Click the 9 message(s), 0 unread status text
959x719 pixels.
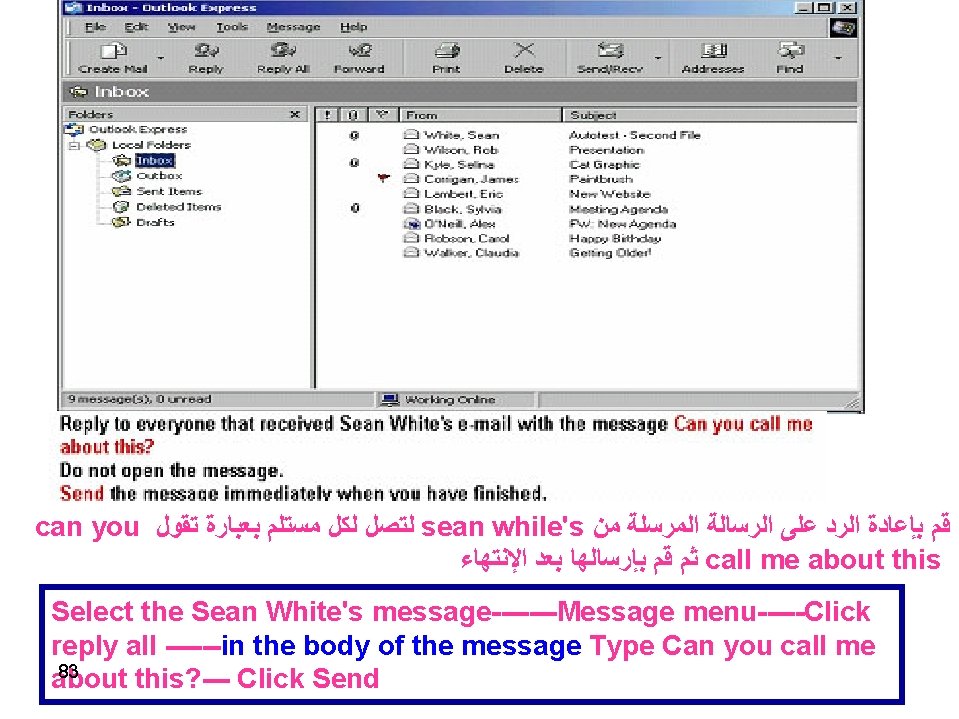point(139,399)
